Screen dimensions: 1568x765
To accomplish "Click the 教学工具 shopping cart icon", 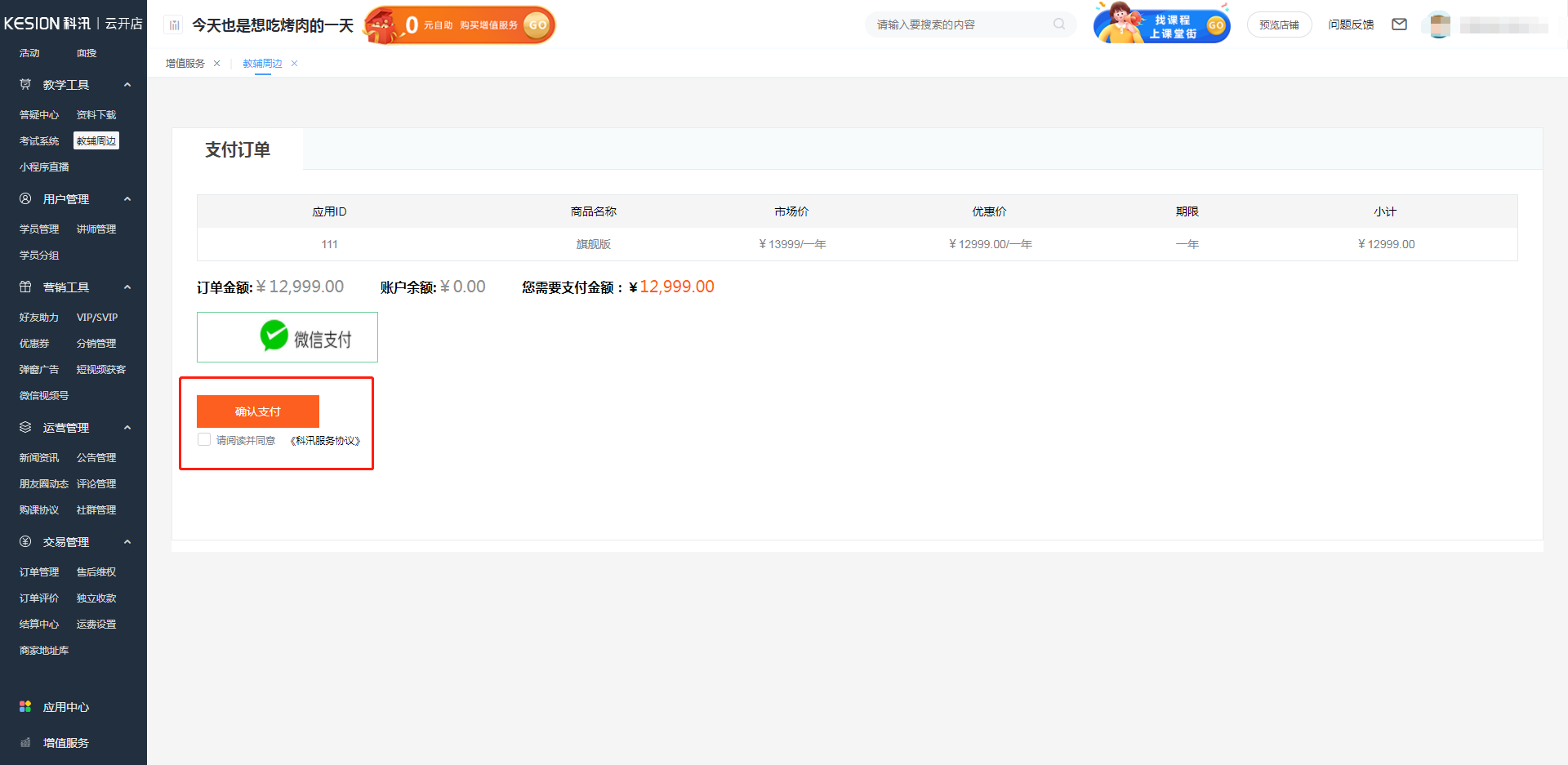I will point(25,84).
